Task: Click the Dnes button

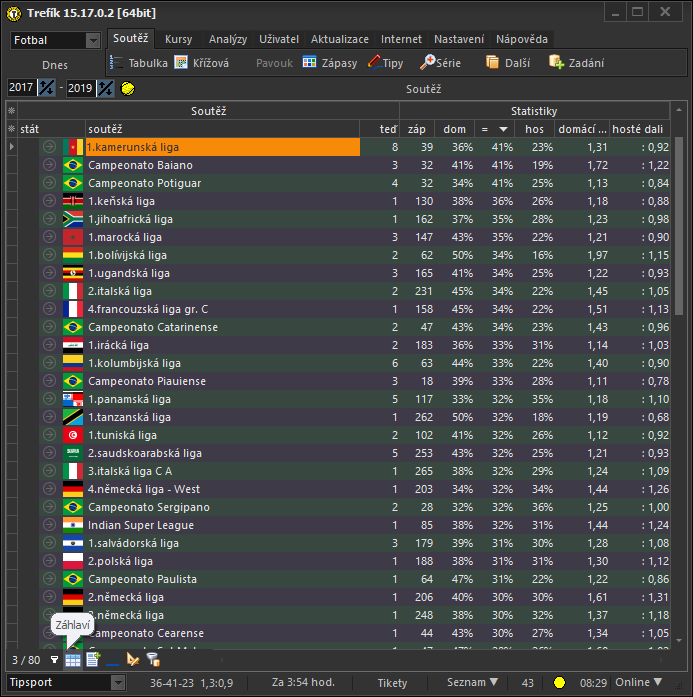Action: coord(54,65)
